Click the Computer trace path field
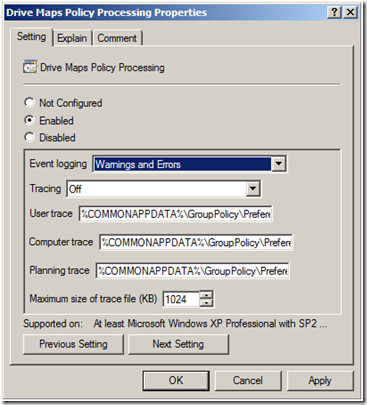367x405 pixels. 196,242
